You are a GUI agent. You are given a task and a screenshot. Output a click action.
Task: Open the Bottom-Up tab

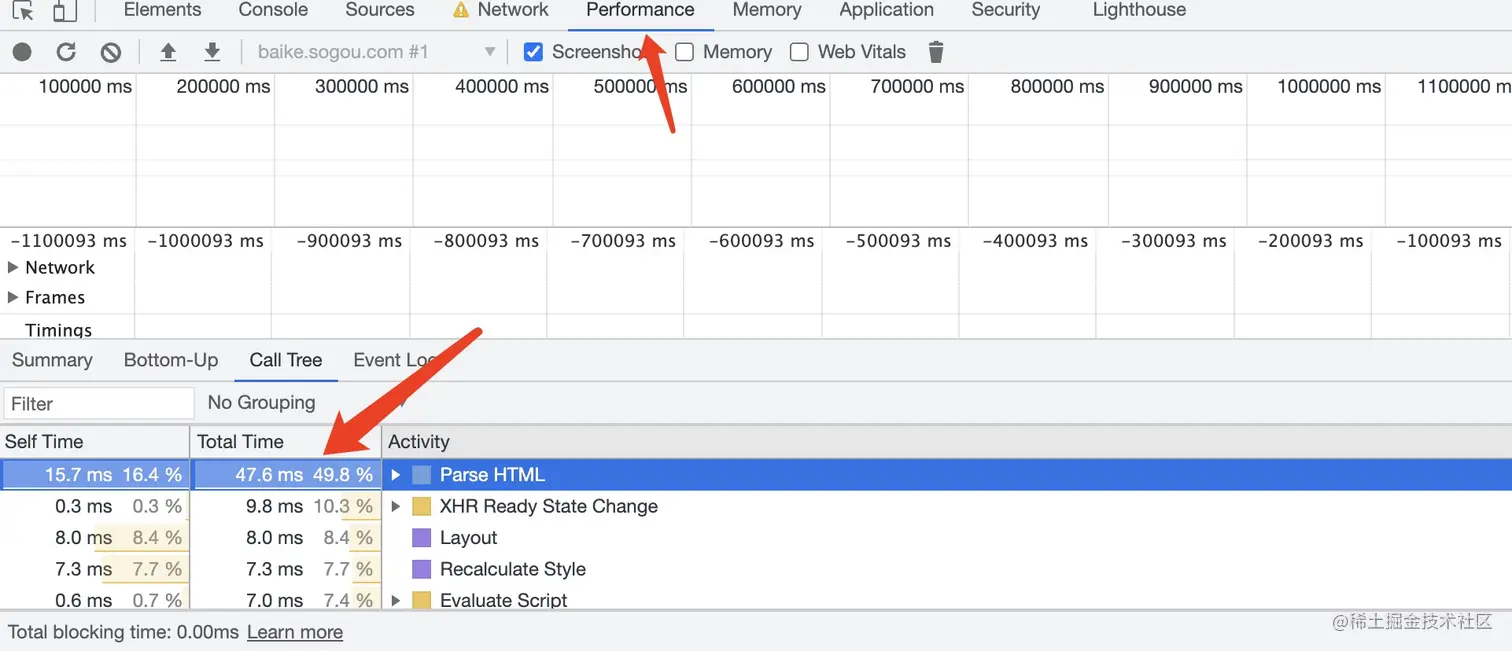171,360
